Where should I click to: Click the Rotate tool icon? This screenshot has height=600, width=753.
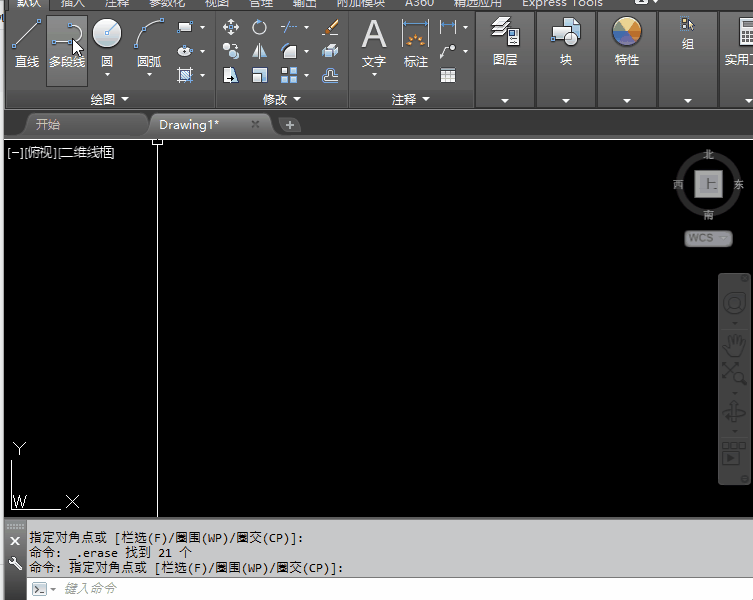260,27
